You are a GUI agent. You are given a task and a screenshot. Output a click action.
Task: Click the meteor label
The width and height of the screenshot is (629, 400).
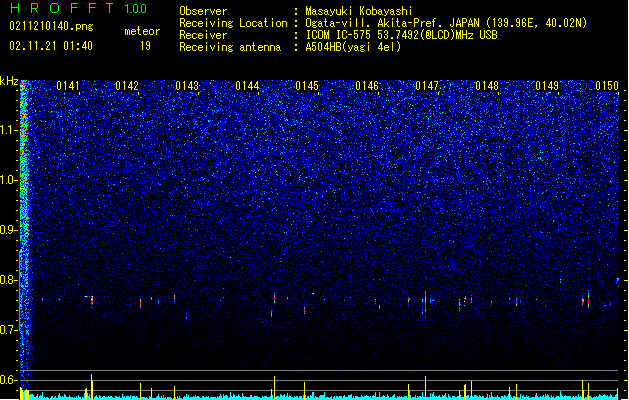(142, 31)
